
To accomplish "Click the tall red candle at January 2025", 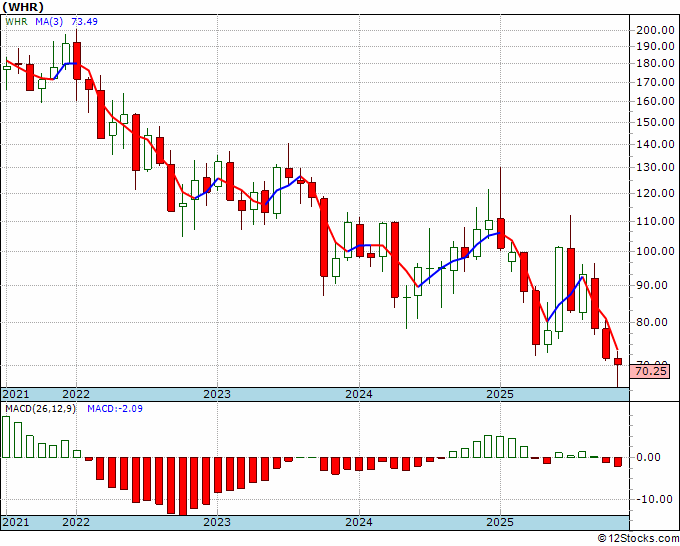I will pos(501,234).
